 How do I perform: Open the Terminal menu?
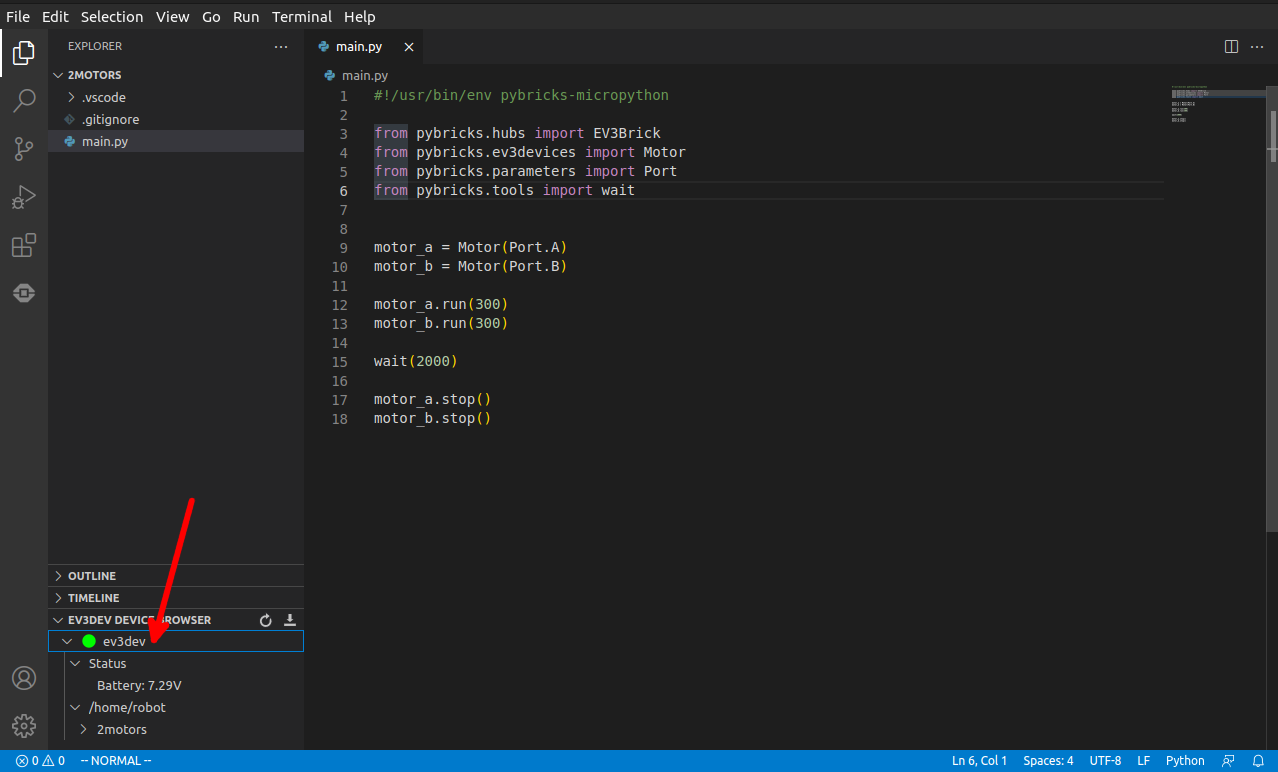[x=302, y=17]
